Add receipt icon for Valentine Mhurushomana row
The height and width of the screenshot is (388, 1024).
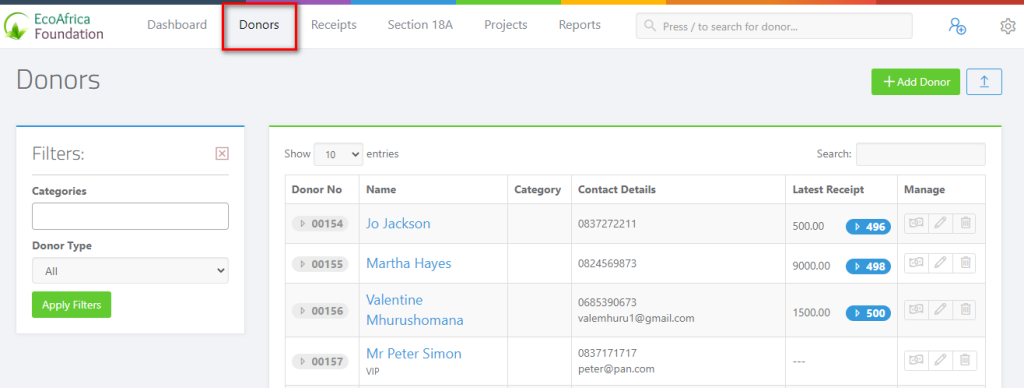pos(916,310)
